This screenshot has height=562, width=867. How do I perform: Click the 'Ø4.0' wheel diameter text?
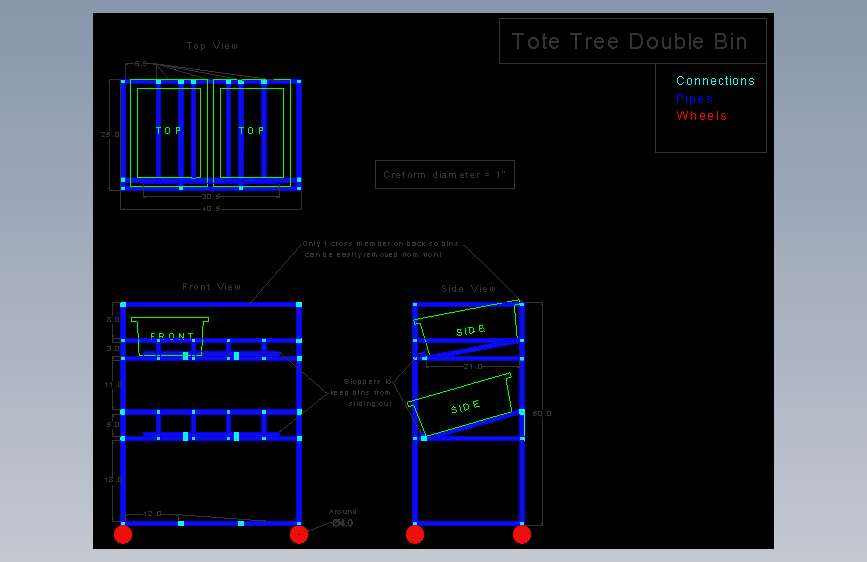coord(343,523)
